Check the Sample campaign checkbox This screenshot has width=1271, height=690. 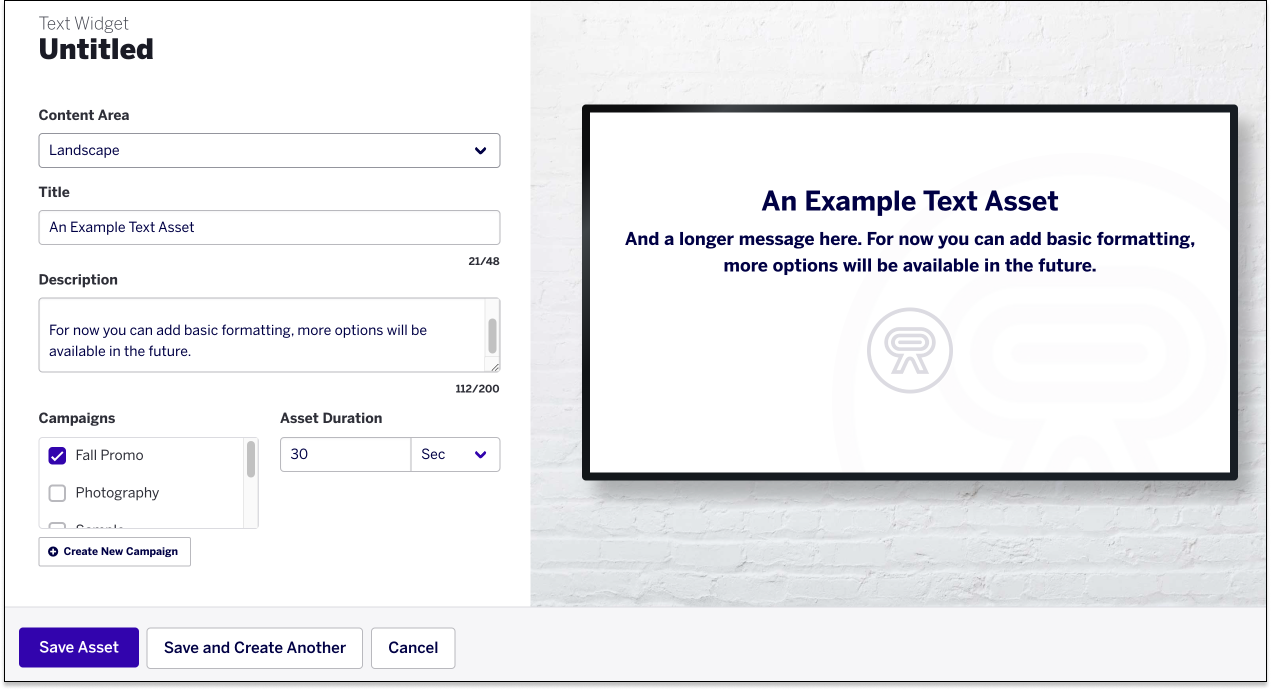tap(57, 527)
